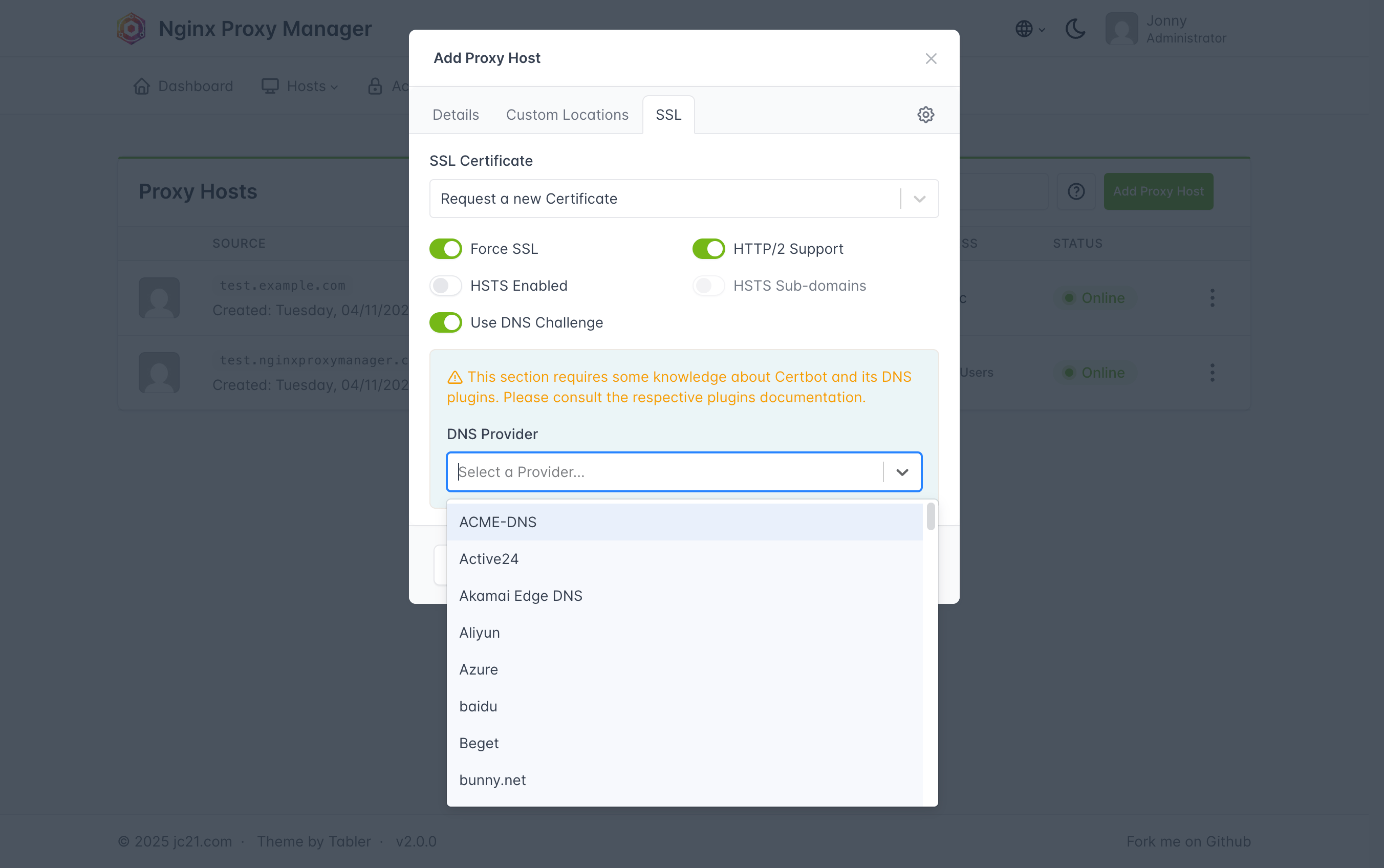Click the Nginx Proxy Manager logo

coord(132,29)
